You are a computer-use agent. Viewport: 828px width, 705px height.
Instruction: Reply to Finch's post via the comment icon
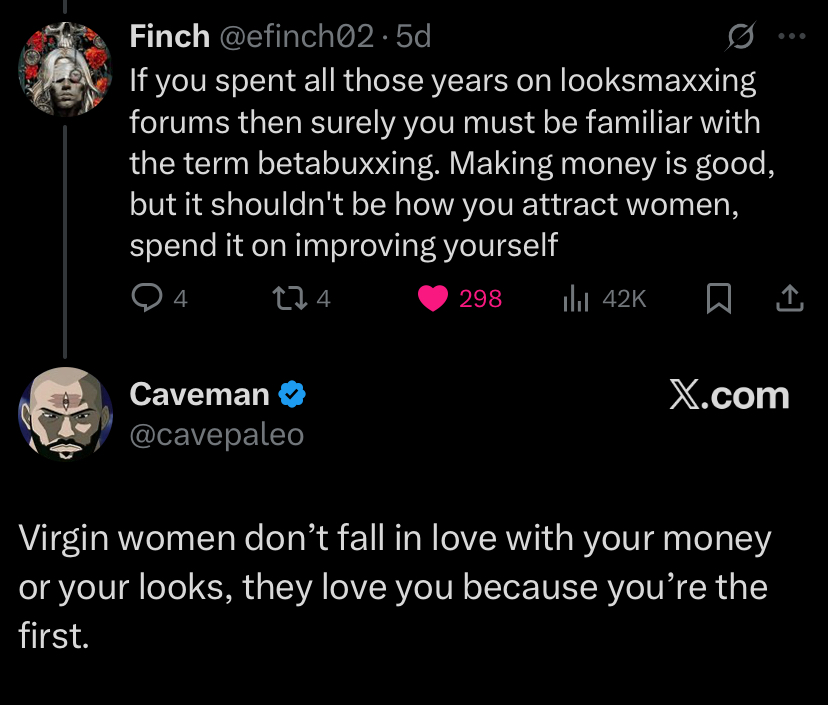point(148,298)
